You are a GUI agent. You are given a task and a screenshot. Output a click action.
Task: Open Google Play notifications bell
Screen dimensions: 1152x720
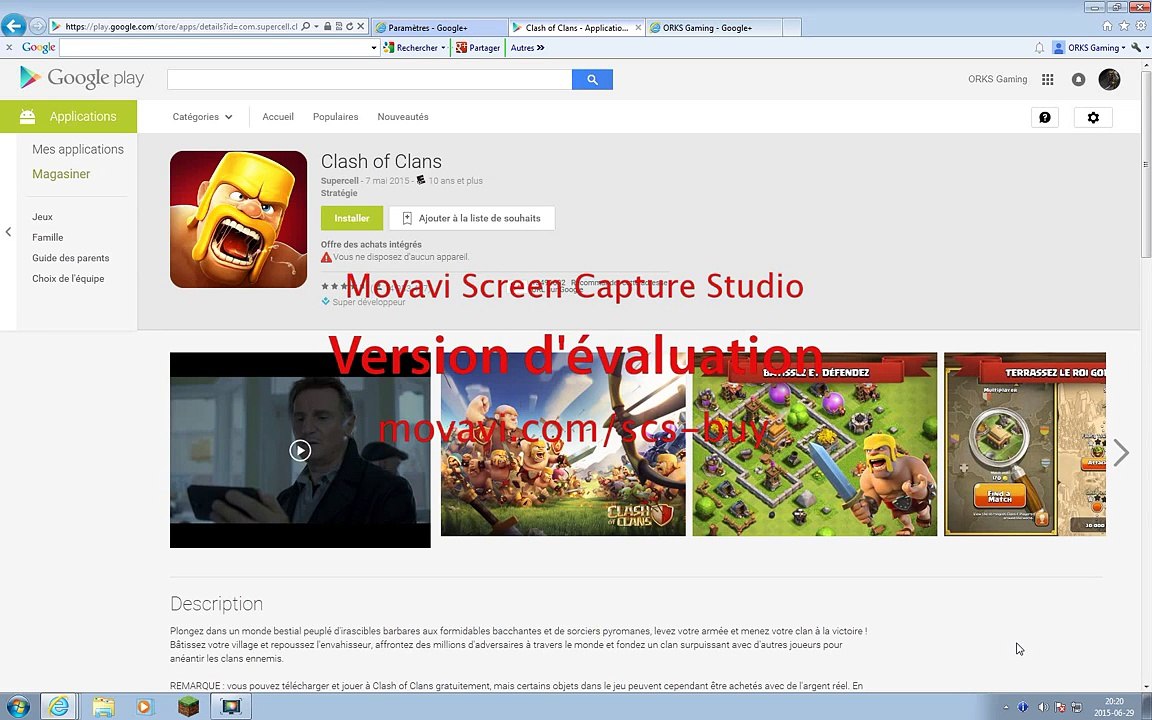click(1079, 79)
